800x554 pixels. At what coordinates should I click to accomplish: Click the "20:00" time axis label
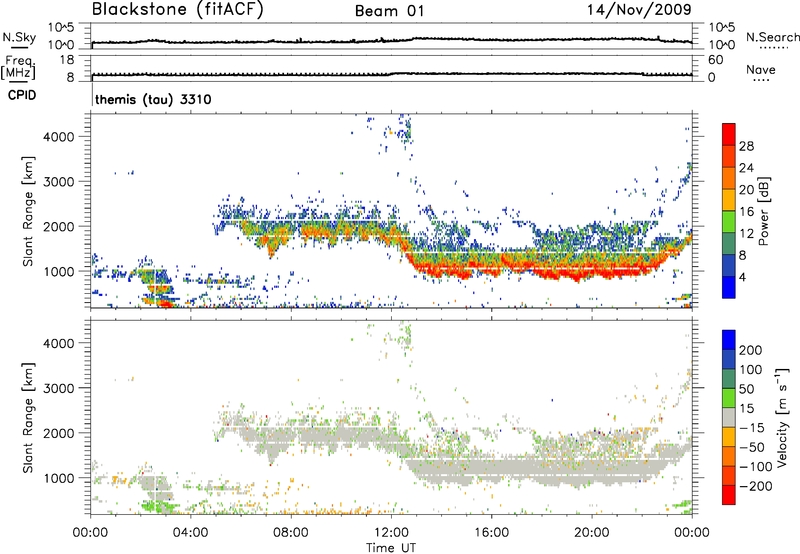pyautogui.click(x=591, y=533)
